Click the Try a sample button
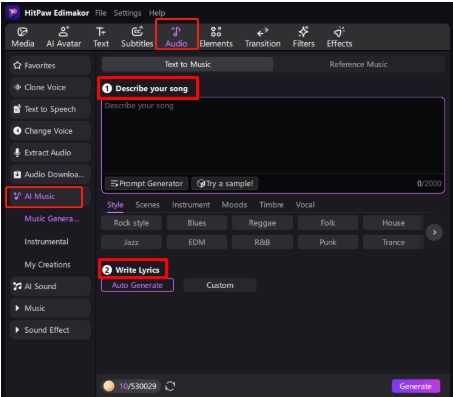Viewport: 453px width, 397px height. (225, 183)
